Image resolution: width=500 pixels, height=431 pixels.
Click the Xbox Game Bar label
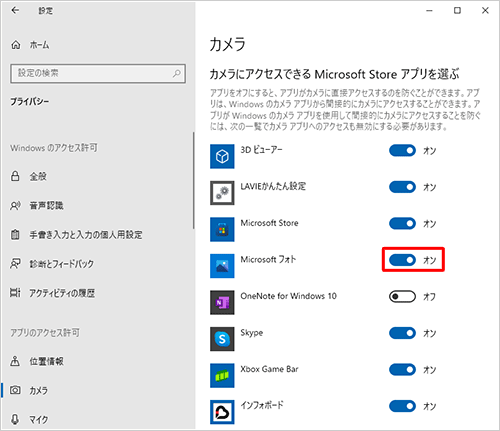point(269,369)
